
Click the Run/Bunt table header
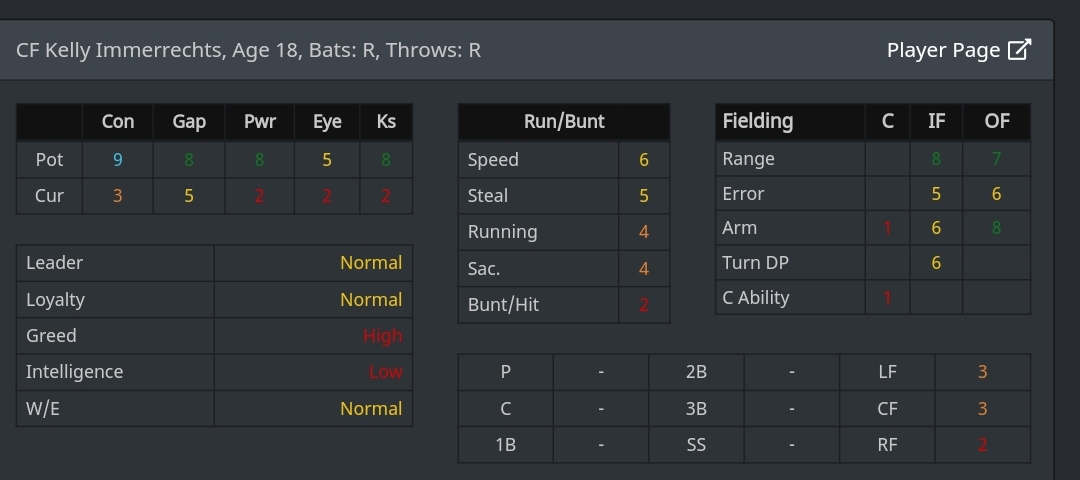coord(564,122)
